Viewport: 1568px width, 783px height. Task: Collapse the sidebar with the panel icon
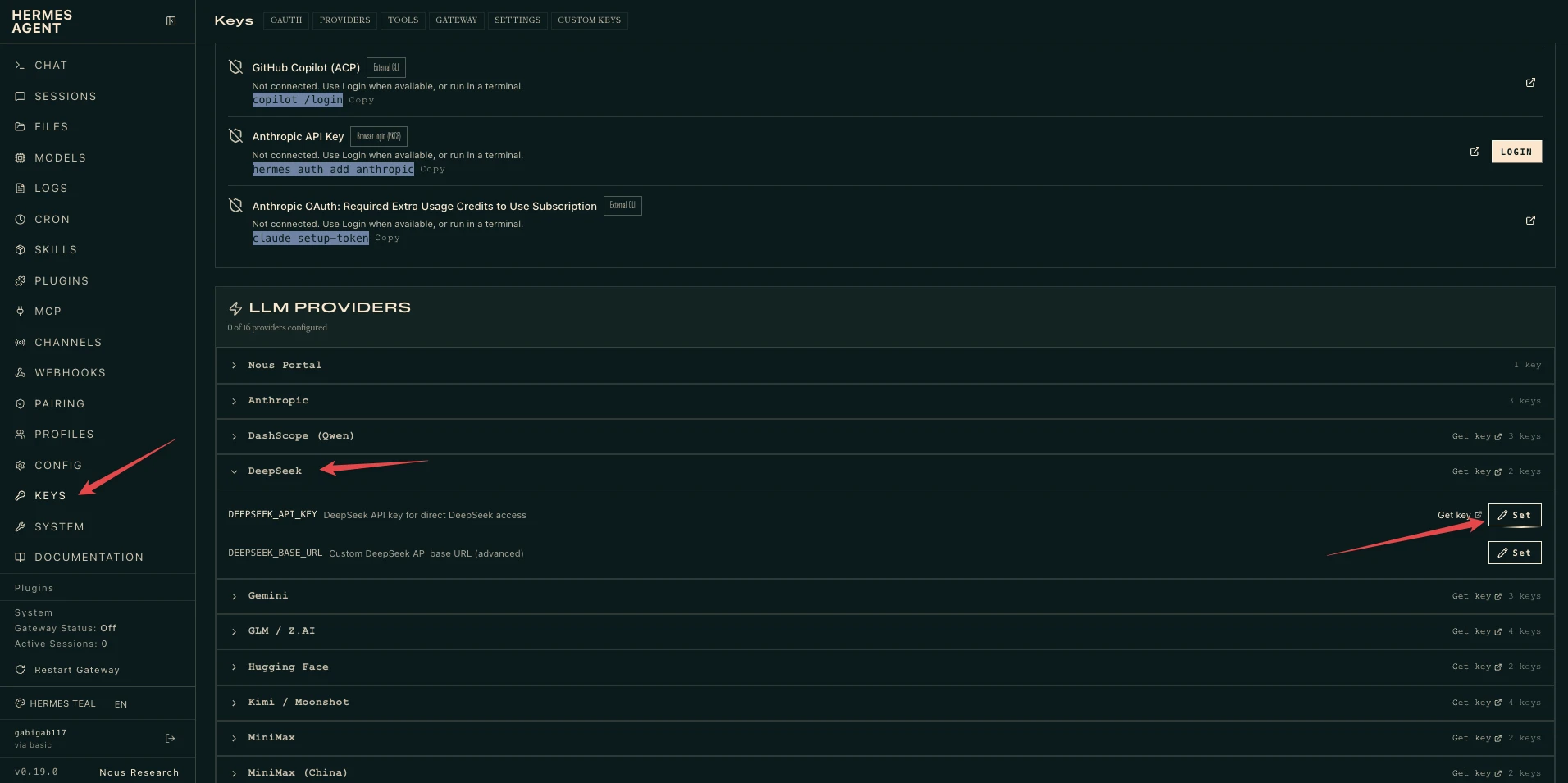[x=171, y=21]
